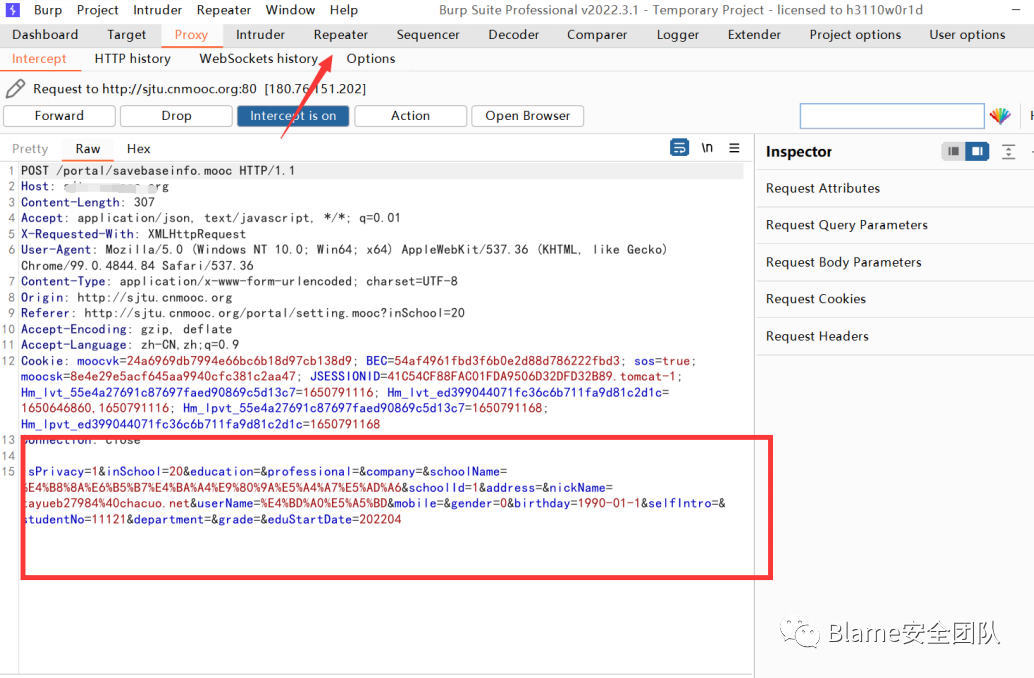Image resolution: width=1034 pixels, height=678 pixels.
Task: Click the Content-Type header line
Action: [239, 282]
